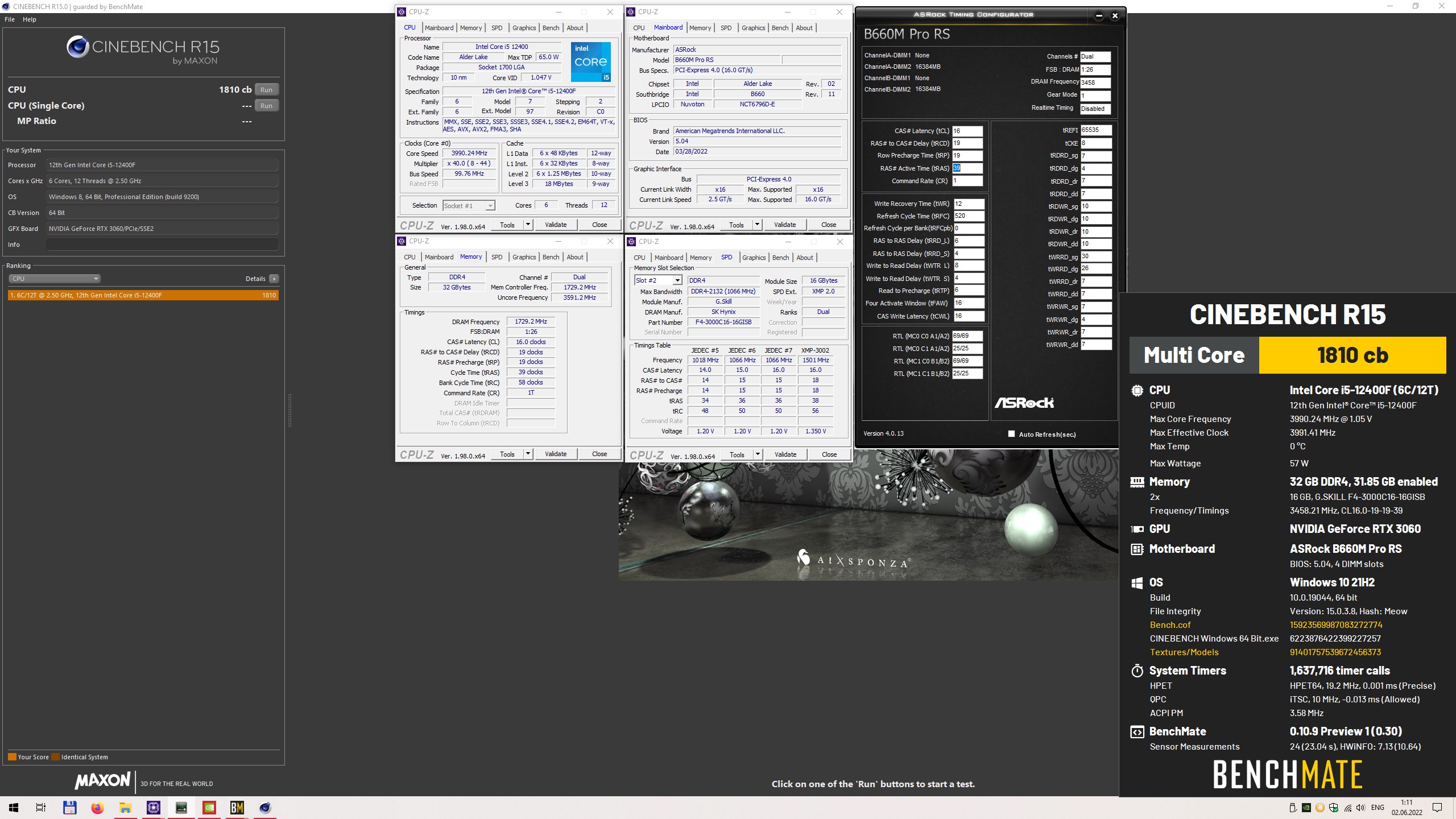Click the 1810 cb Multi Core score
This screenshot has width=1456, height=819.
tap(1352, 355)
